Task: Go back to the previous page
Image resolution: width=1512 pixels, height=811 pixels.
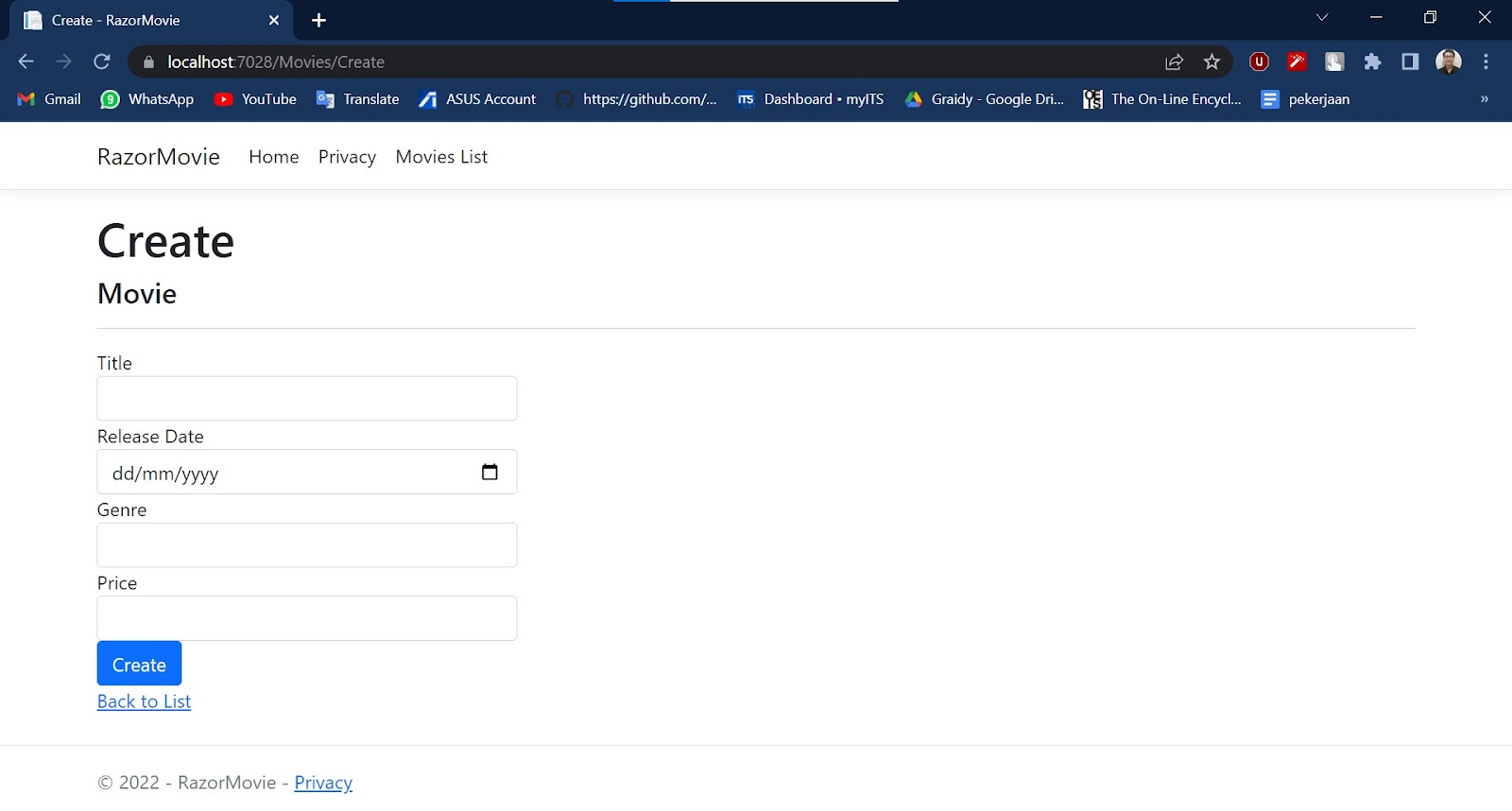Action: tap(26, 61)
